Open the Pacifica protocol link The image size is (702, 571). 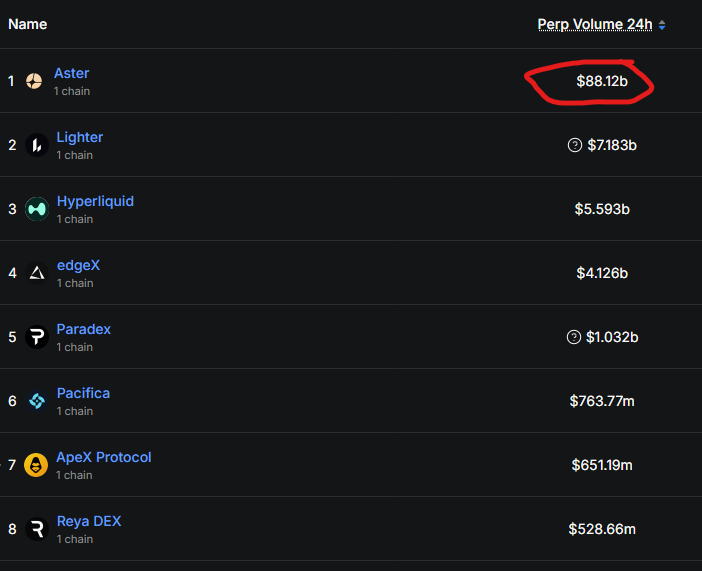coord(83,393)
